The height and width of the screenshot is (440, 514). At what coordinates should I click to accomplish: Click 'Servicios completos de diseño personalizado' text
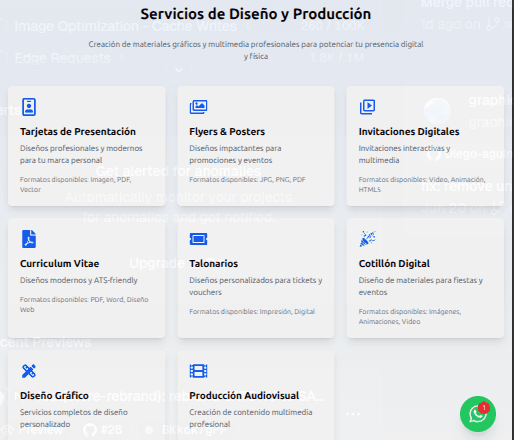(x=74, y=418)
